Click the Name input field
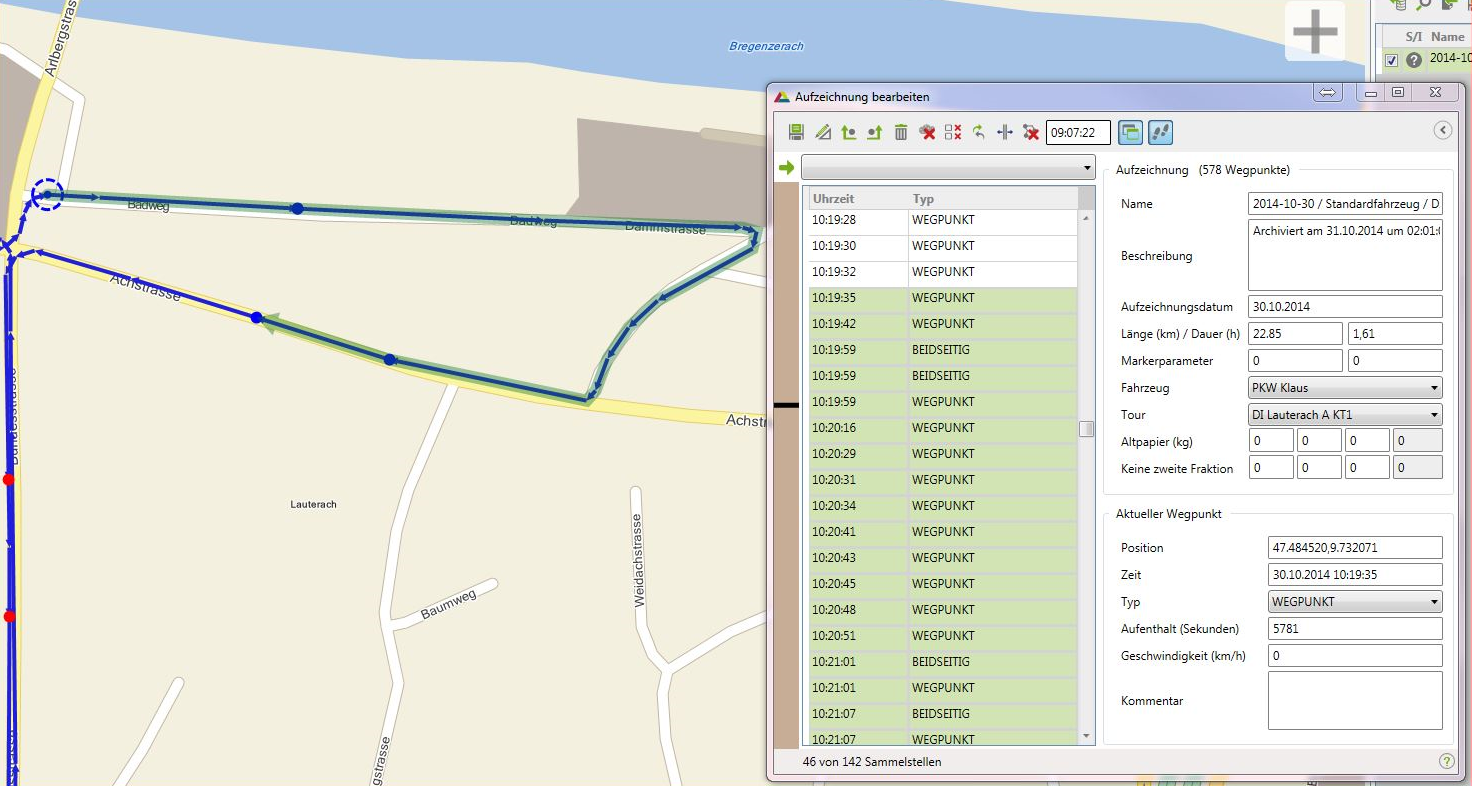 [x=1345, y=204]
